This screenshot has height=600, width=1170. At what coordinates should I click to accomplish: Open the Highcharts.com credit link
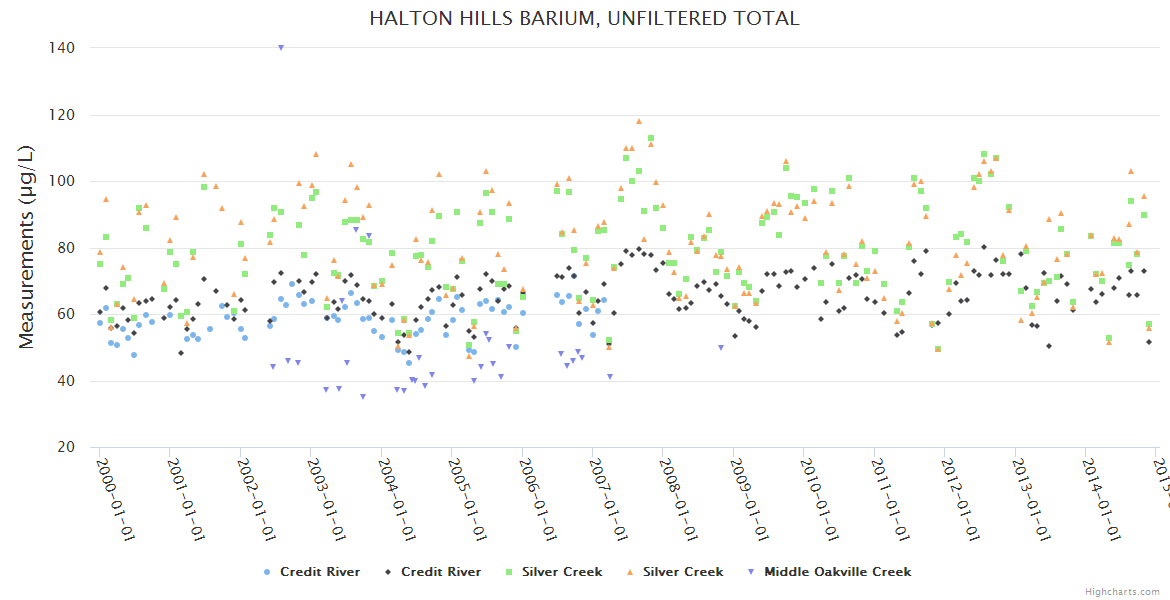tap(1123, 591)
